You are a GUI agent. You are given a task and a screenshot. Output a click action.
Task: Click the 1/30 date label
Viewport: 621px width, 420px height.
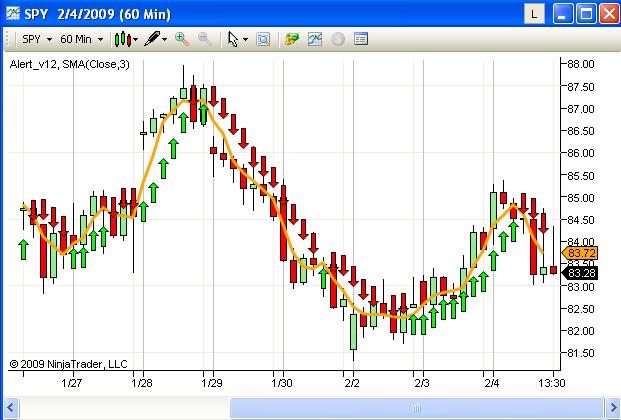click(282, 383)
